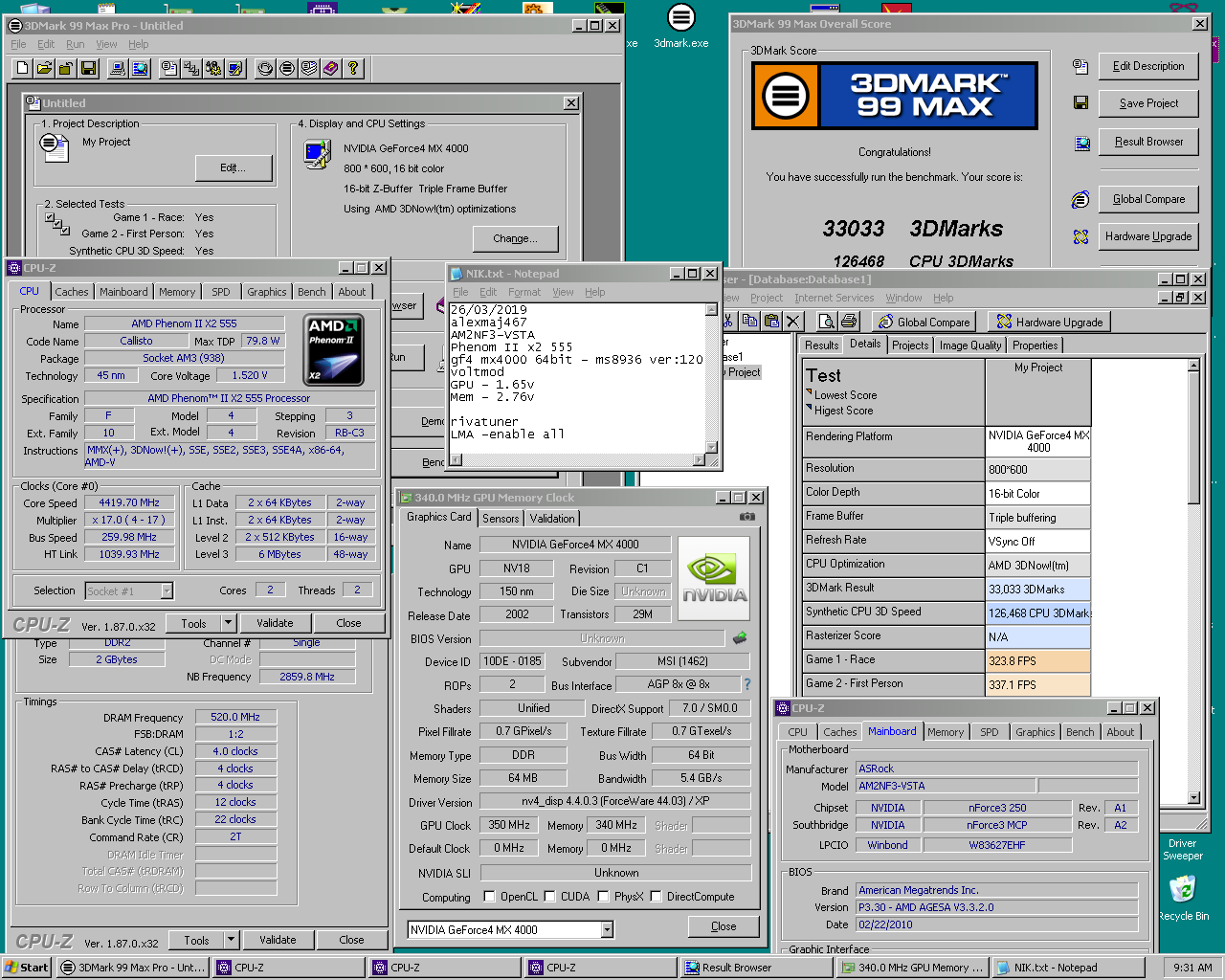Click the Delete X icon in Result Browser toolbar
The image size is (1225, 980).
pyautogui.click(x=792, y=322)
